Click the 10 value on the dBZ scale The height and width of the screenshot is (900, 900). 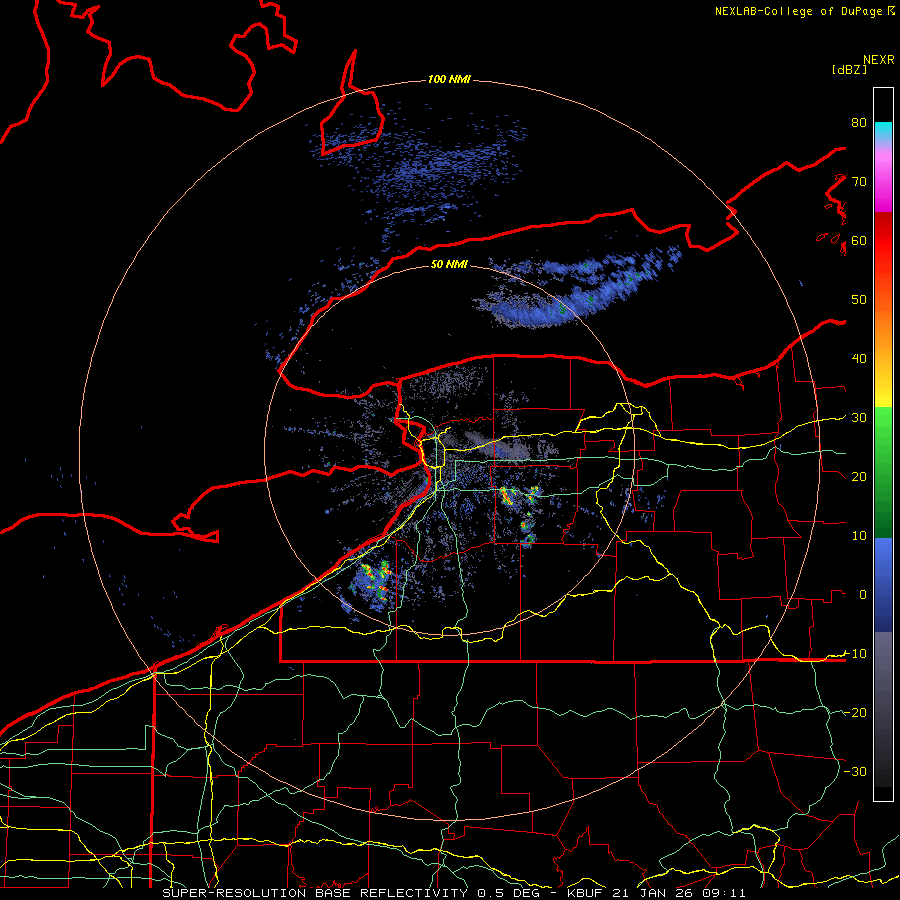[x=859, y=536]
